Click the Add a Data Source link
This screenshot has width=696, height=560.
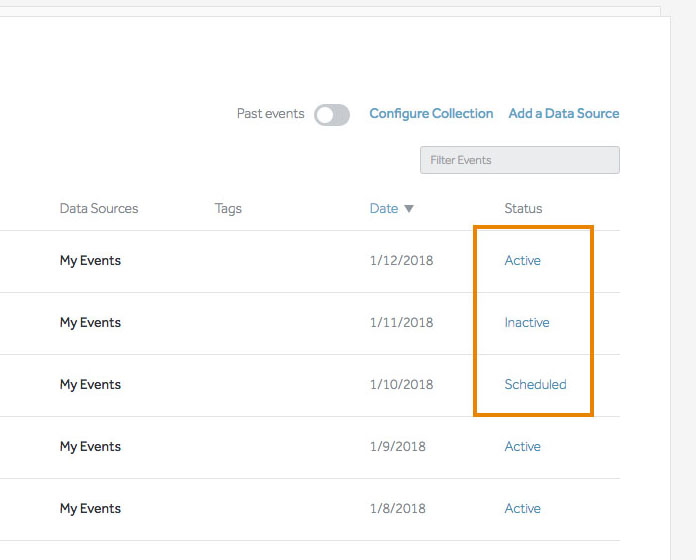pyautogui.click(x=564, y=114)
